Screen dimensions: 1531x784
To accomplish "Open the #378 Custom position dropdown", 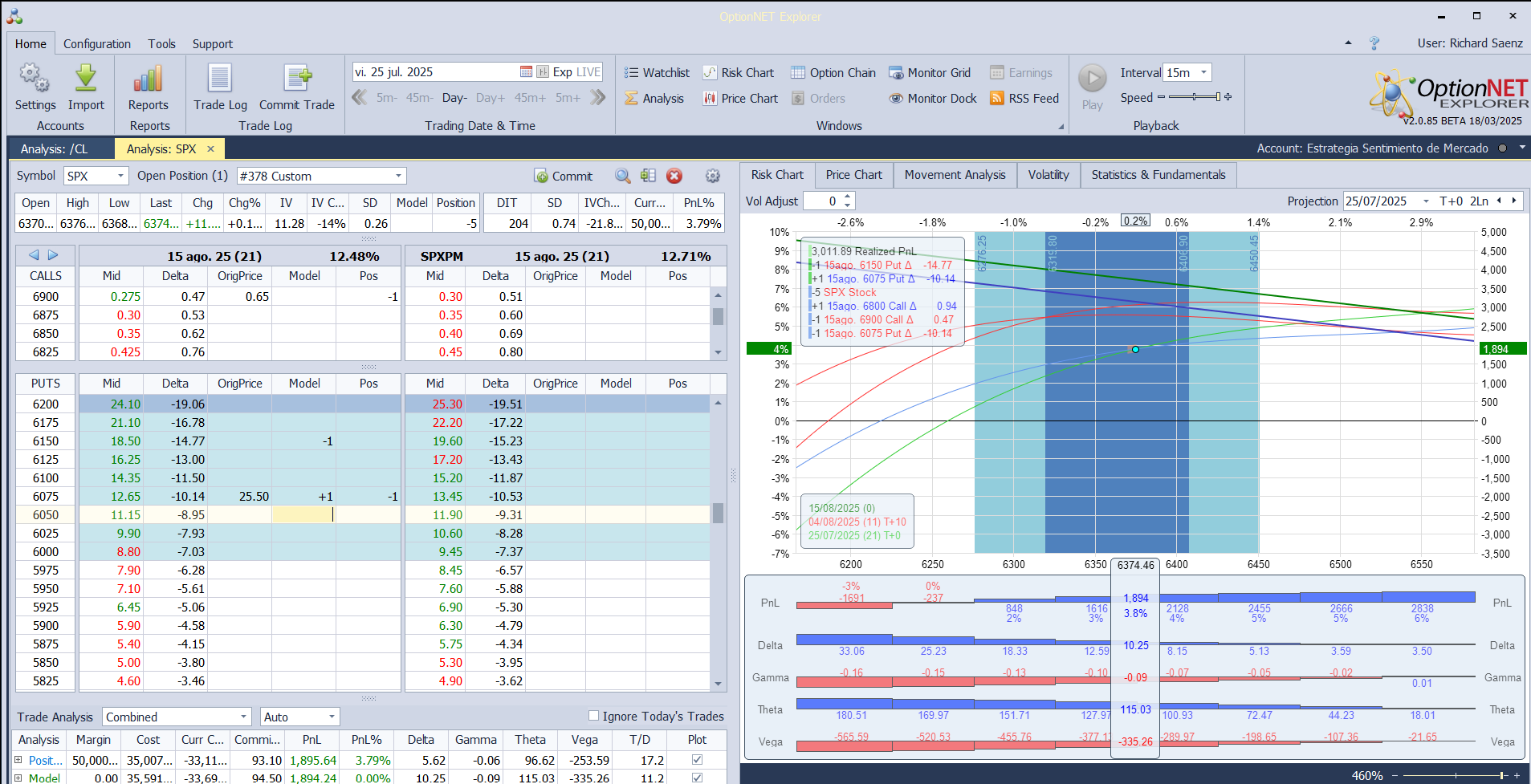I will click(x=398, y=176).
